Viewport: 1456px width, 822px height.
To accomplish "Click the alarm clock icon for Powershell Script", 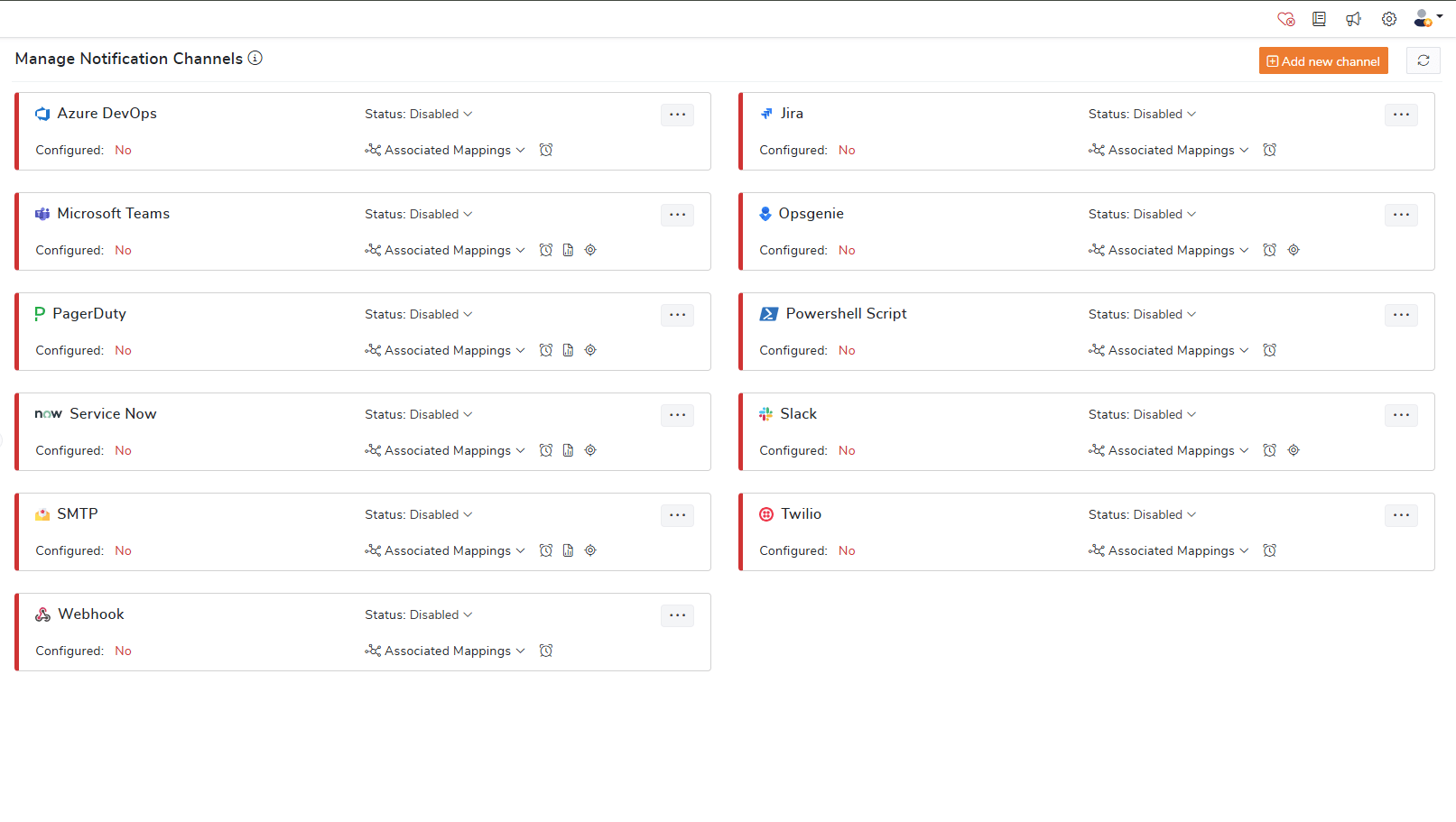I will point(1270,350).
